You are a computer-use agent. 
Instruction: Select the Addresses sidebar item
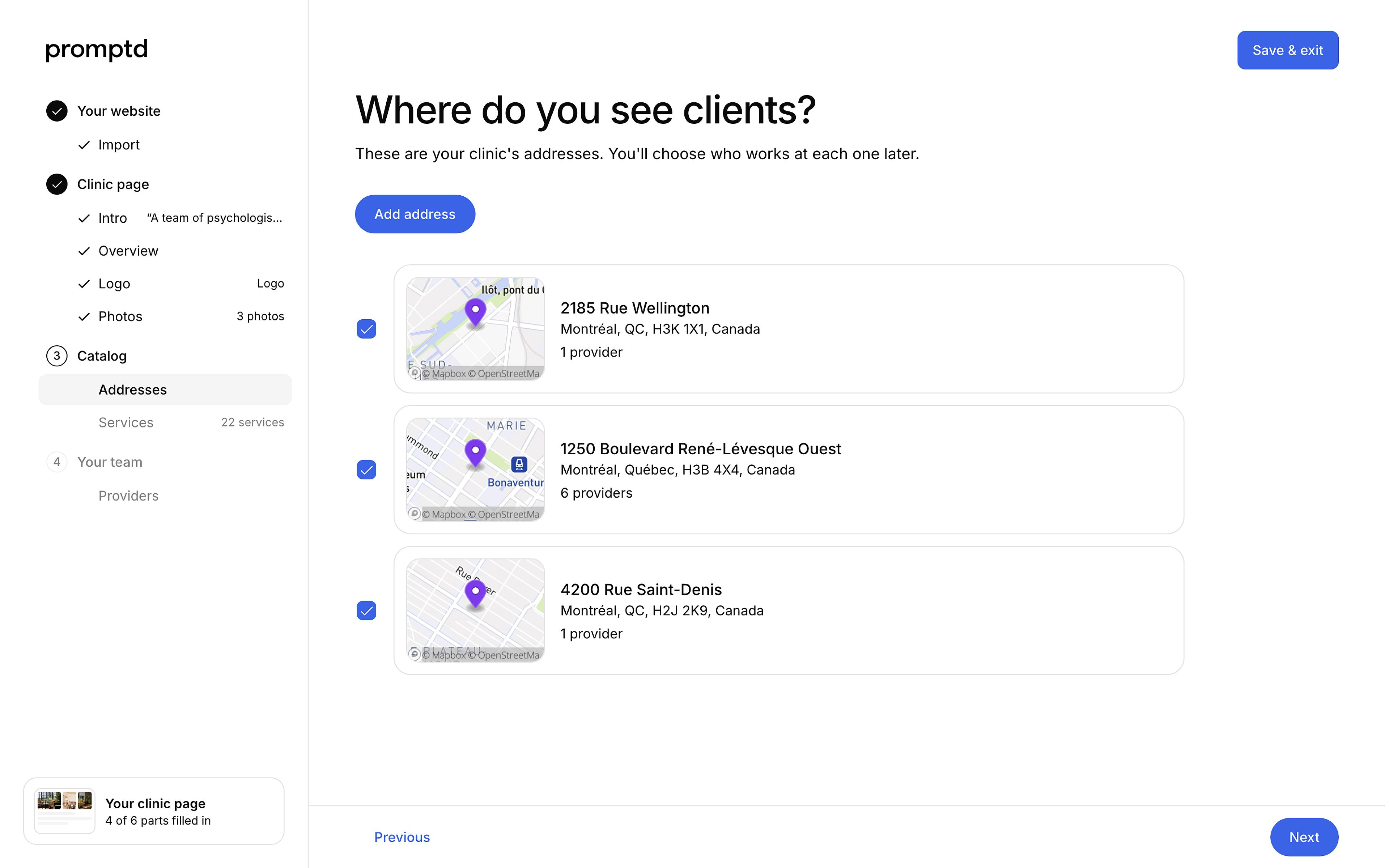tap(165, 390)
